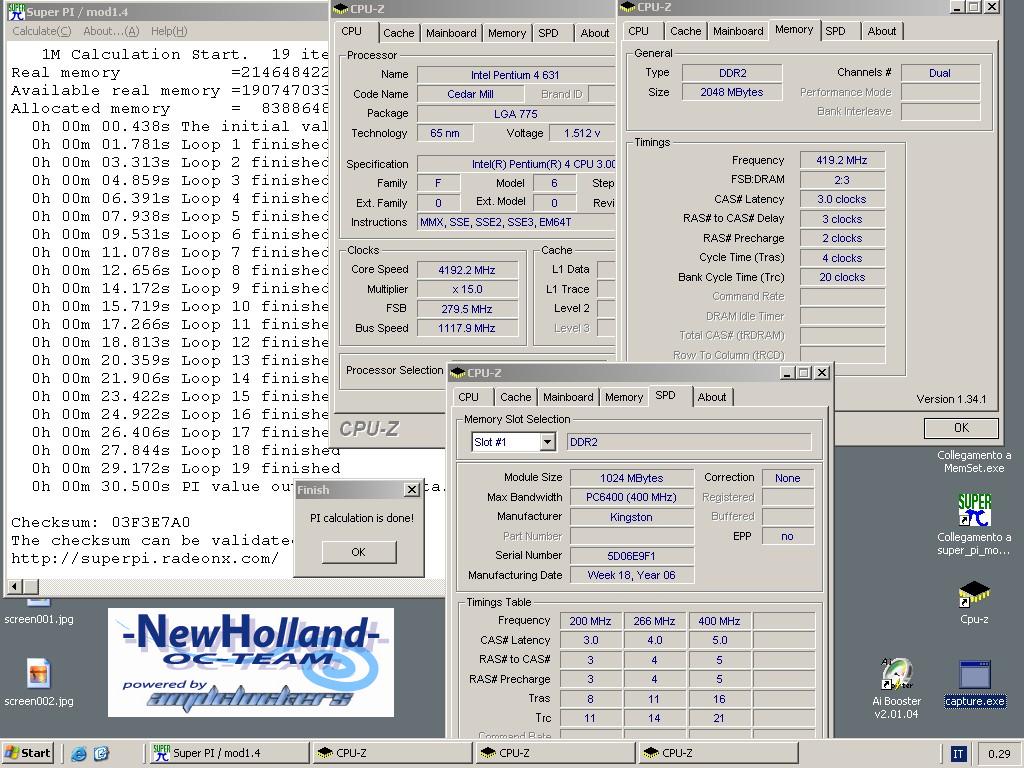Click Bank Cycle Time 20 clocks field
The width and height of the screenshot is (1024, 768).
(x=842, y=278)
